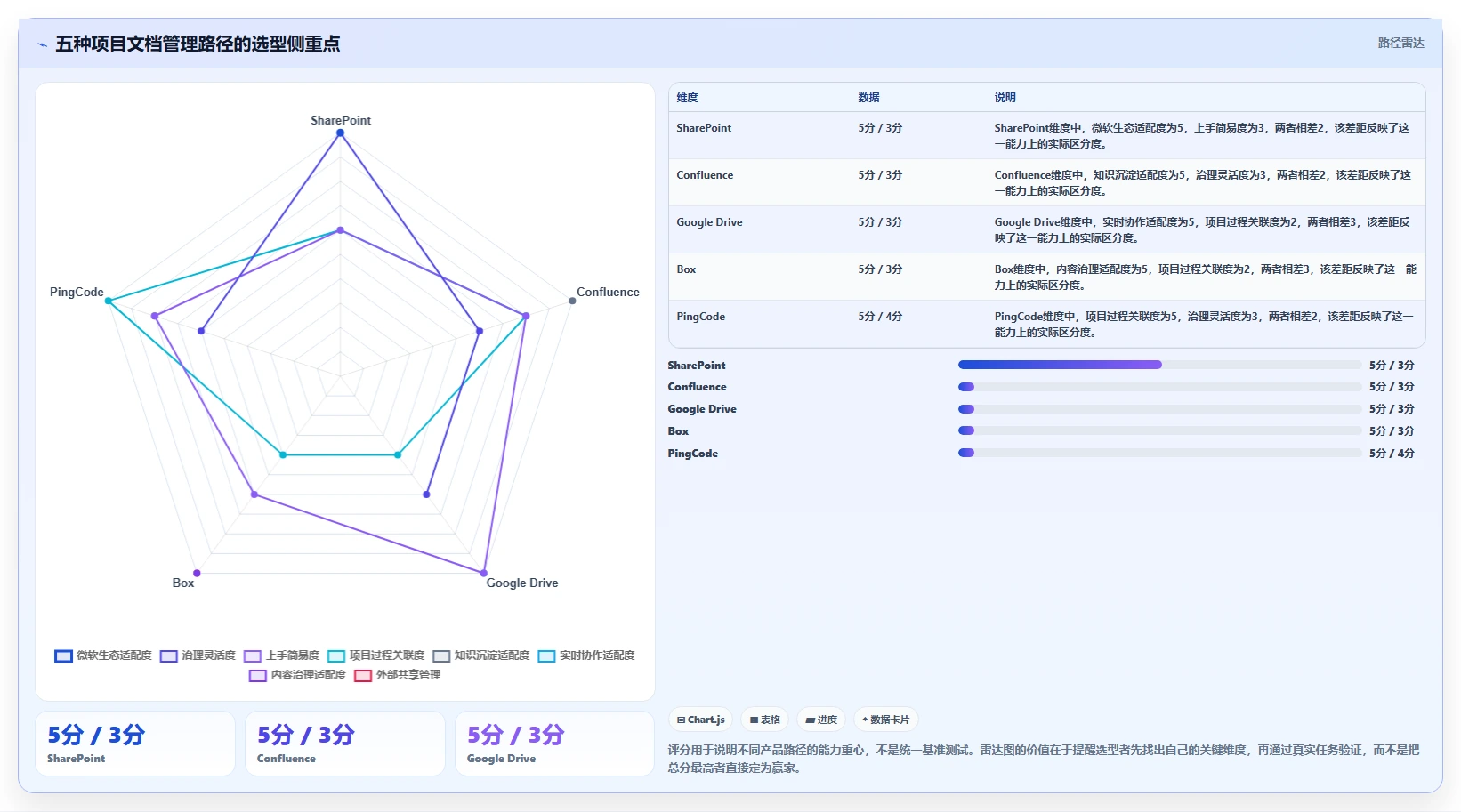The height and width of the screenshot is (812, 1461).
Task: Click the SharePoint description text in table
Action: (x=1202, y=136)
